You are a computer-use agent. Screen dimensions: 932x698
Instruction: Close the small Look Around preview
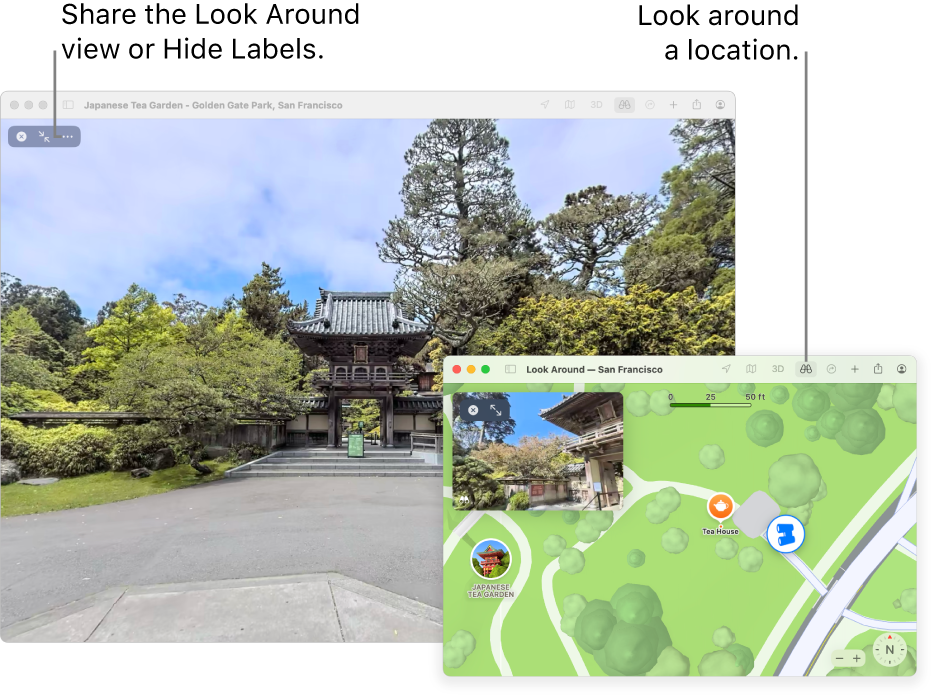pyautogui.click(x=473, y=410)
